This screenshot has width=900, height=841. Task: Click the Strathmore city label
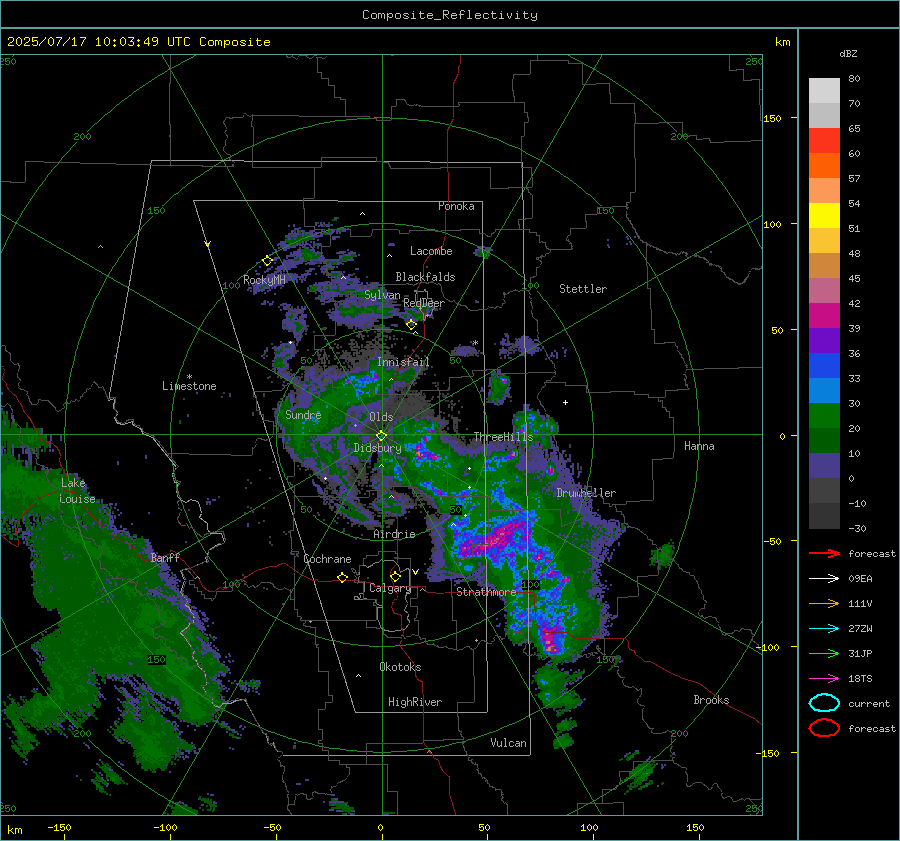[486, 592]
